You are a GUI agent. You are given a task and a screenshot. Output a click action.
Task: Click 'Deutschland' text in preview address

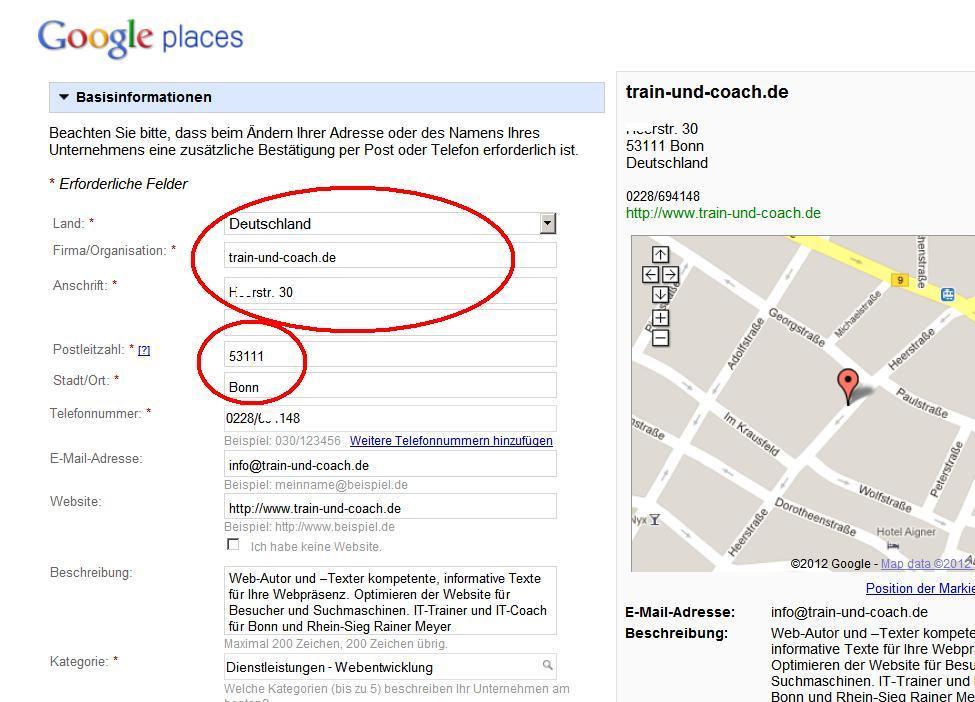667,163
